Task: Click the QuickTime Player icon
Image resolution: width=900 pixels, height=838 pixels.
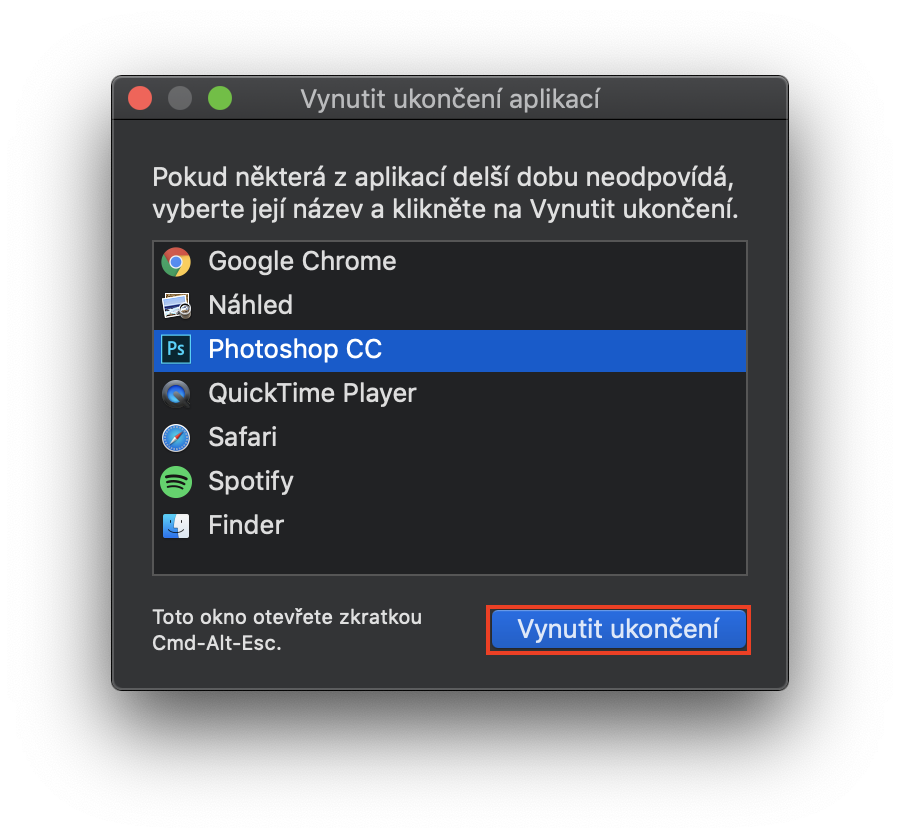Action: coord(176,394)
